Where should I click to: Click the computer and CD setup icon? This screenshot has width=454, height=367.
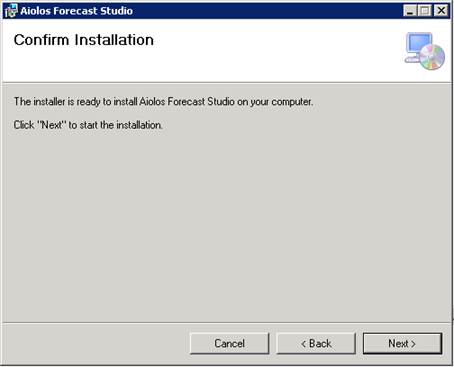coord(425,51)
